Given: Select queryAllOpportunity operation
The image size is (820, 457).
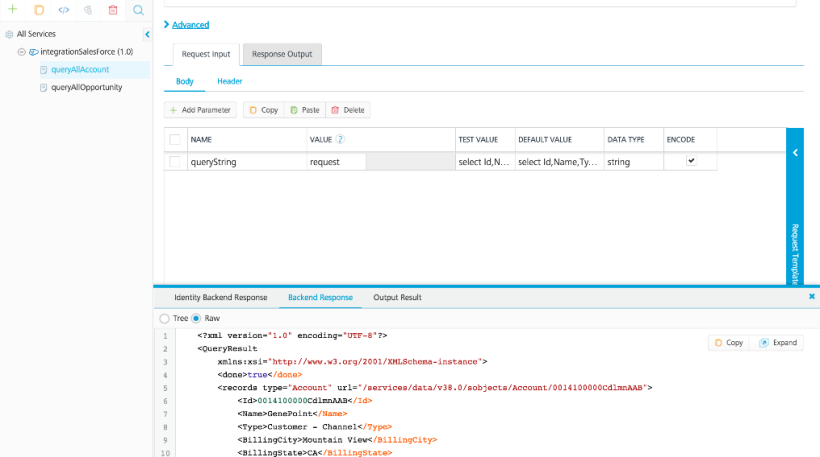Looking at the screenshot, I should click(86, 87).
